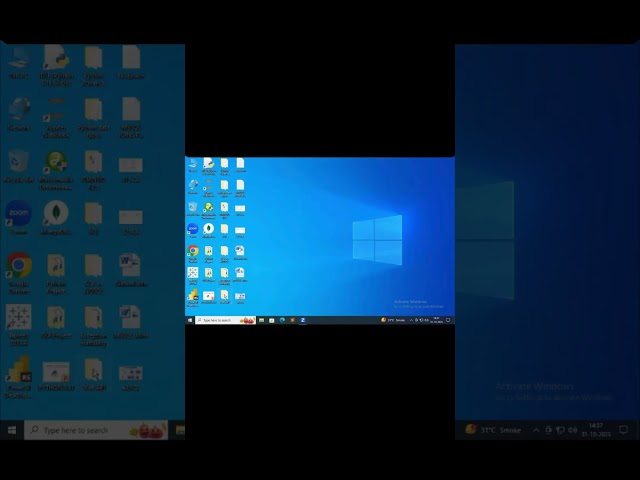Switch to Zoom on the center taskbar
Viewport: 640px width, 480px height.
(302, 320)
